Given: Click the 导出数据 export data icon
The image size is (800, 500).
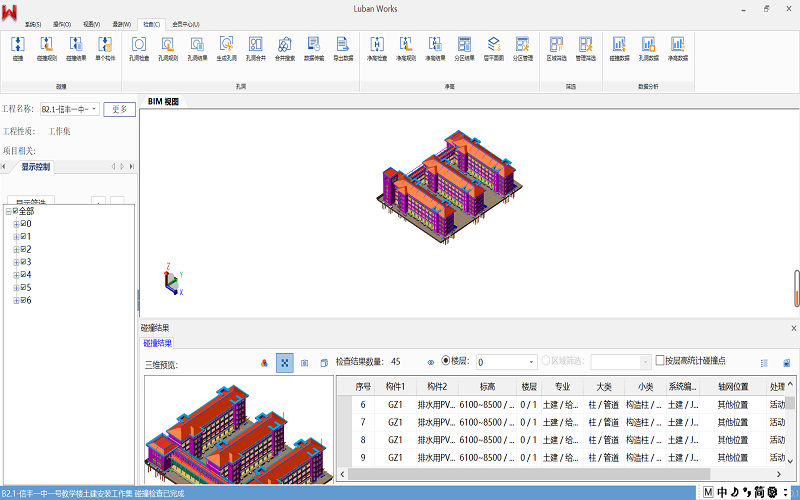Looking at the screenshot, I should [343, 48].
